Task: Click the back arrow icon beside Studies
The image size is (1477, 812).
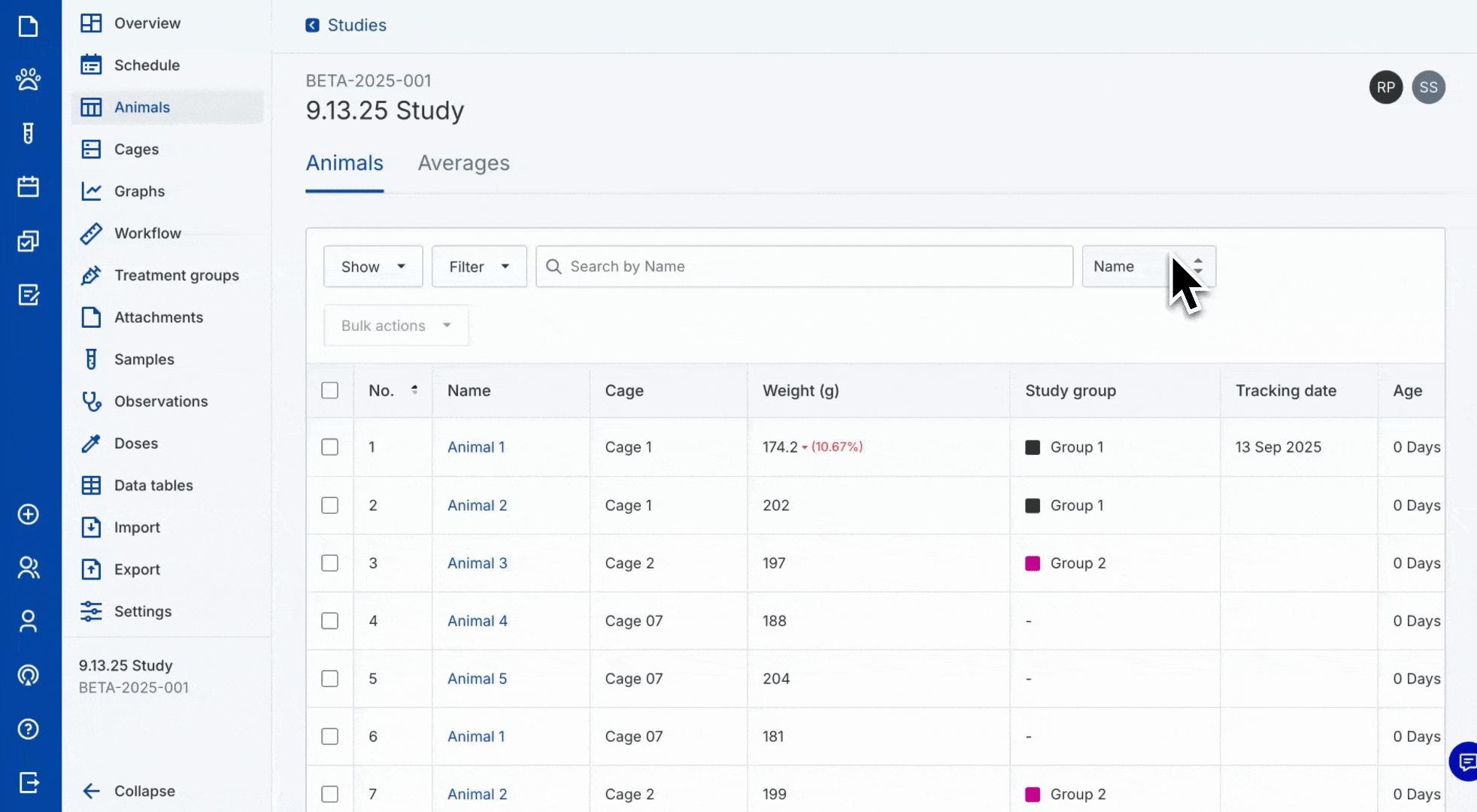Action: (312, 26)
